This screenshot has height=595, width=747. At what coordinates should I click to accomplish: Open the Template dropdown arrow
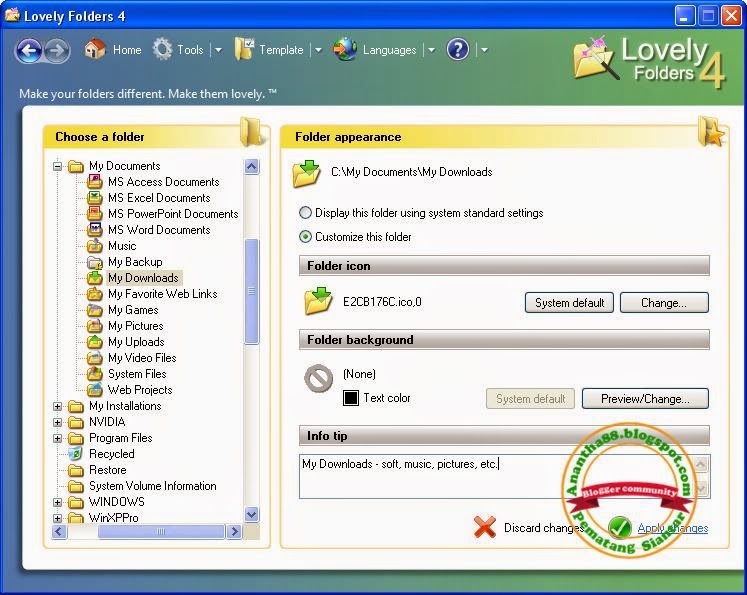point(318,50)
